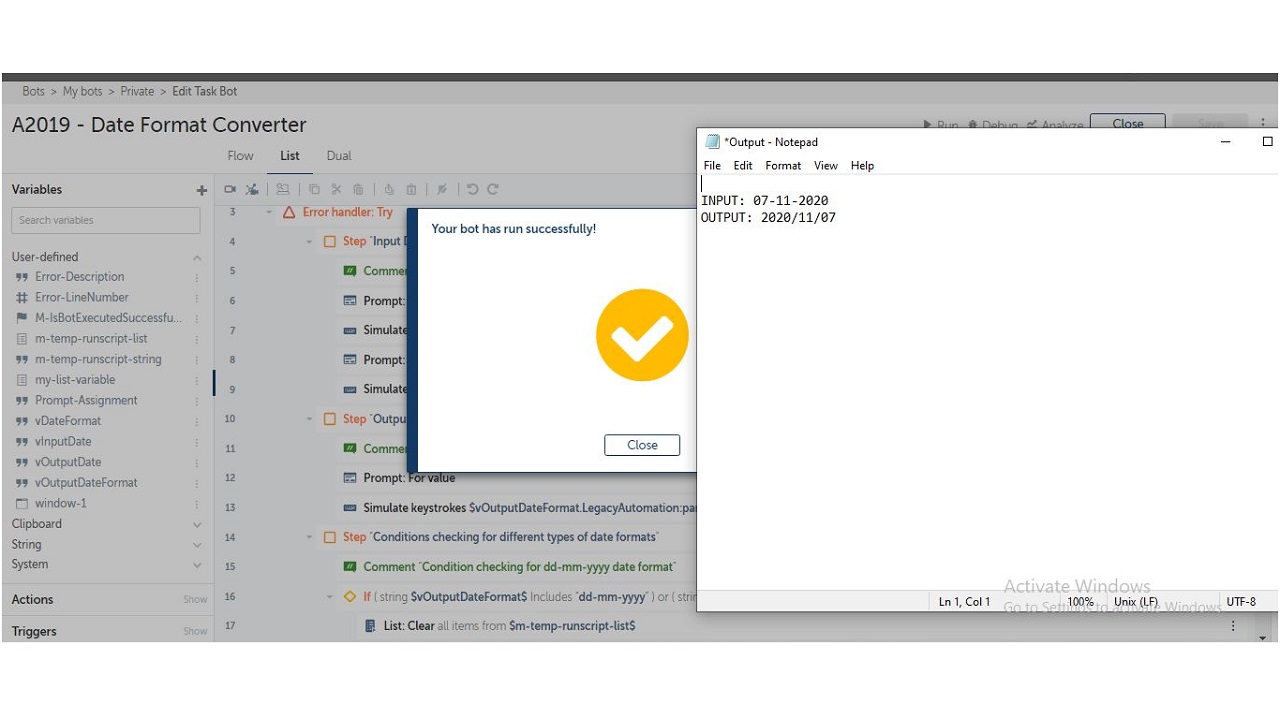Open options menu for vInputDate variable

(197, 442)
